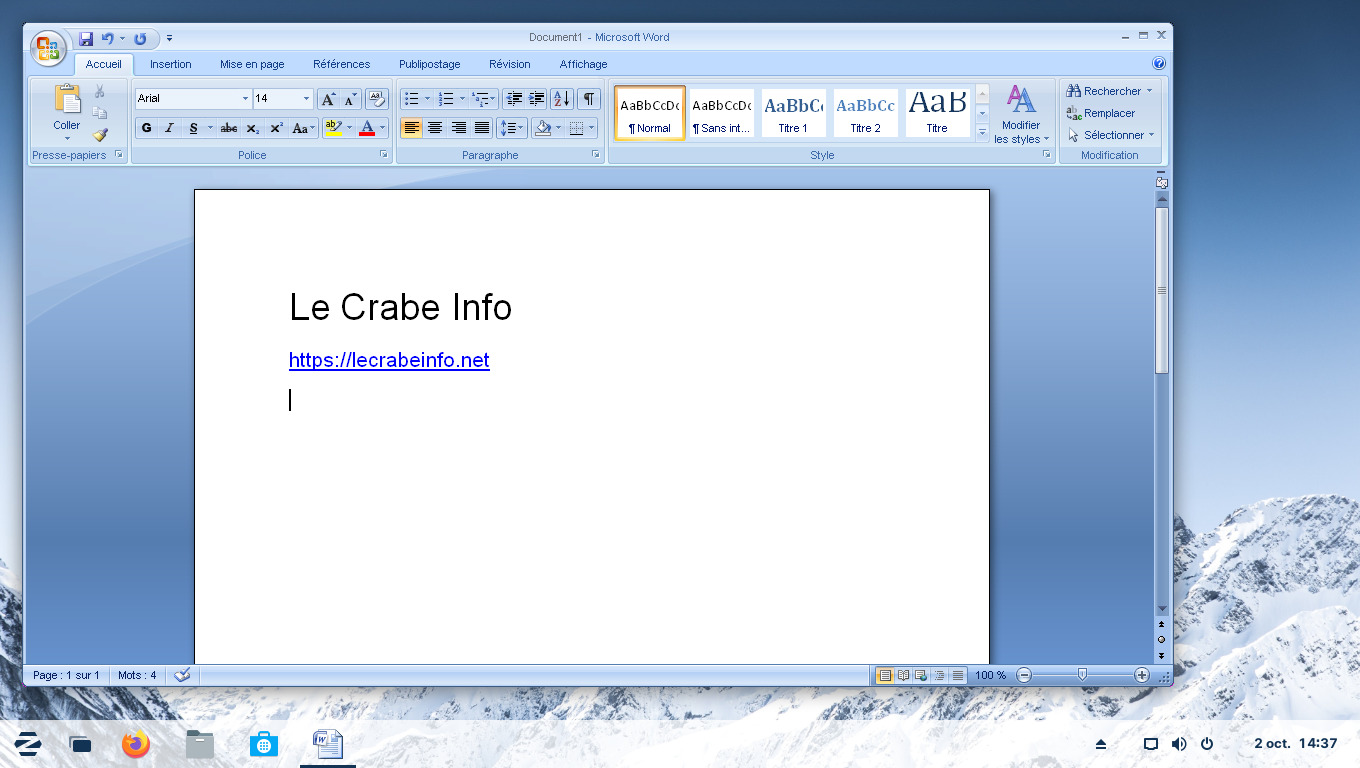The height and width of the screenshot is (768, 1360).
Task: Cut the selection with the scissors icon
Action: [99, 92]
